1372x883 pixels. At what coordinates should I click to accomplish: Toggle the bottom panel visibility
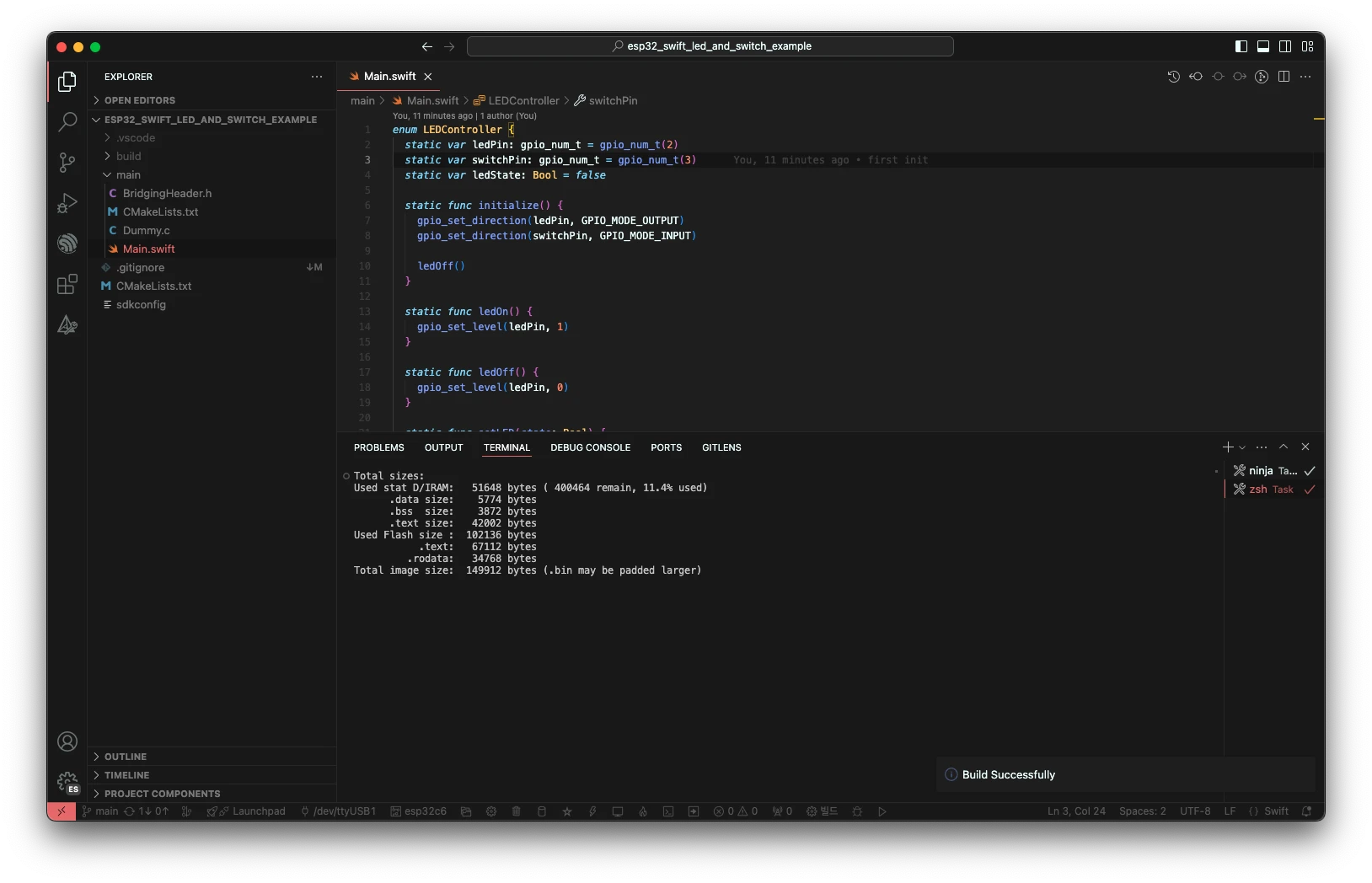pyautogui.click(x=1263, y=46)
